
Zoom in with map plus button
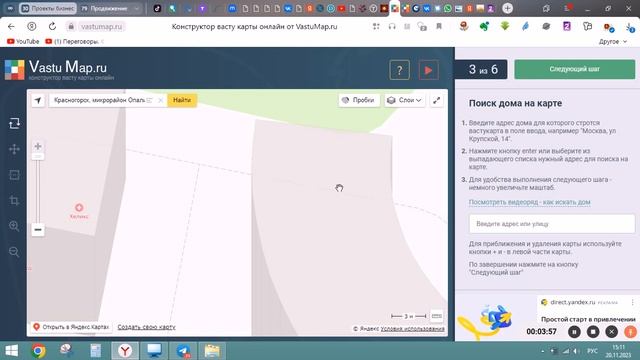38,146
